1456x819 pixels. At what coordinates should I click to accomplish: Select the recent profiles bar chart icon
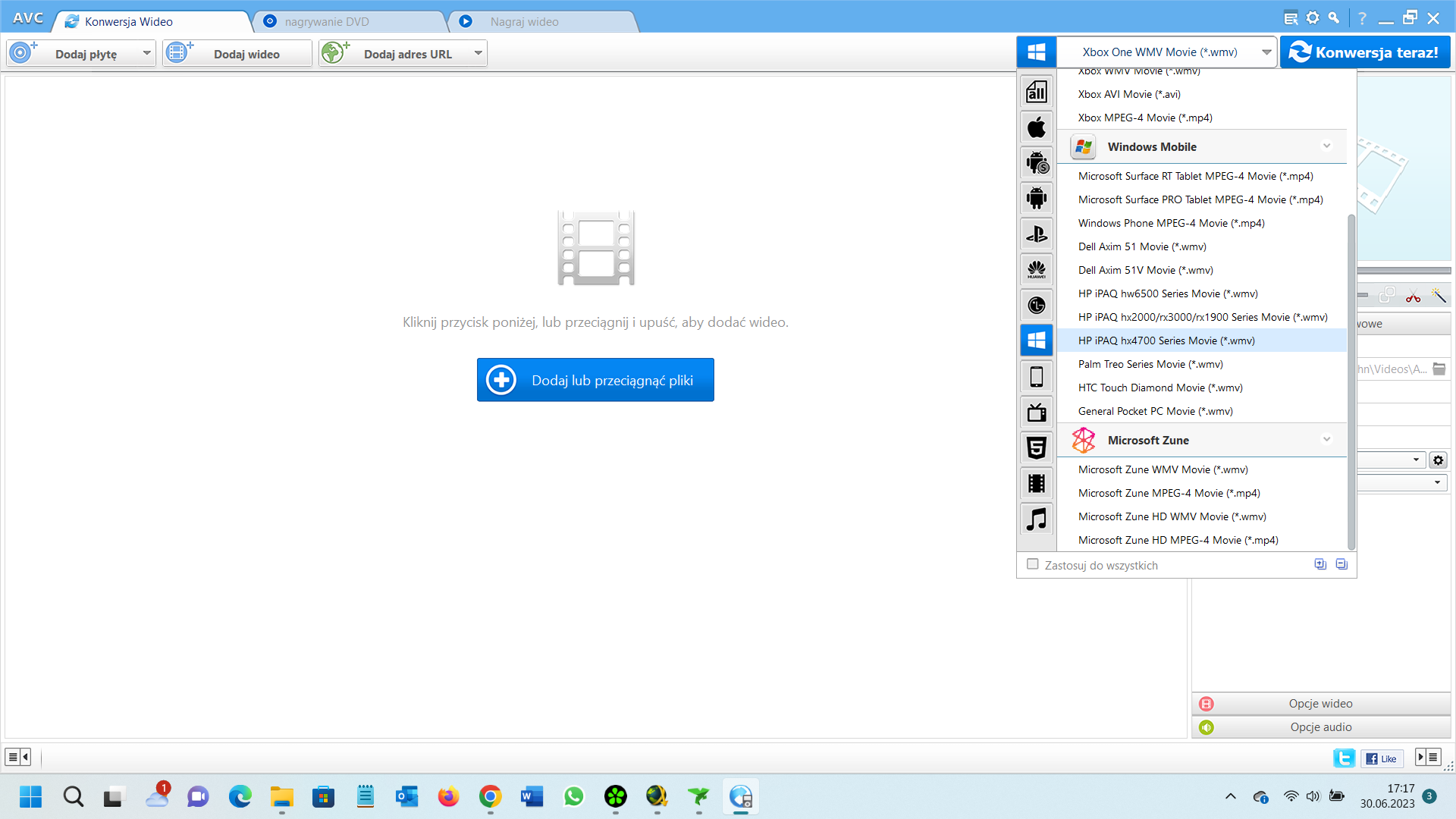pos(1037,91)
